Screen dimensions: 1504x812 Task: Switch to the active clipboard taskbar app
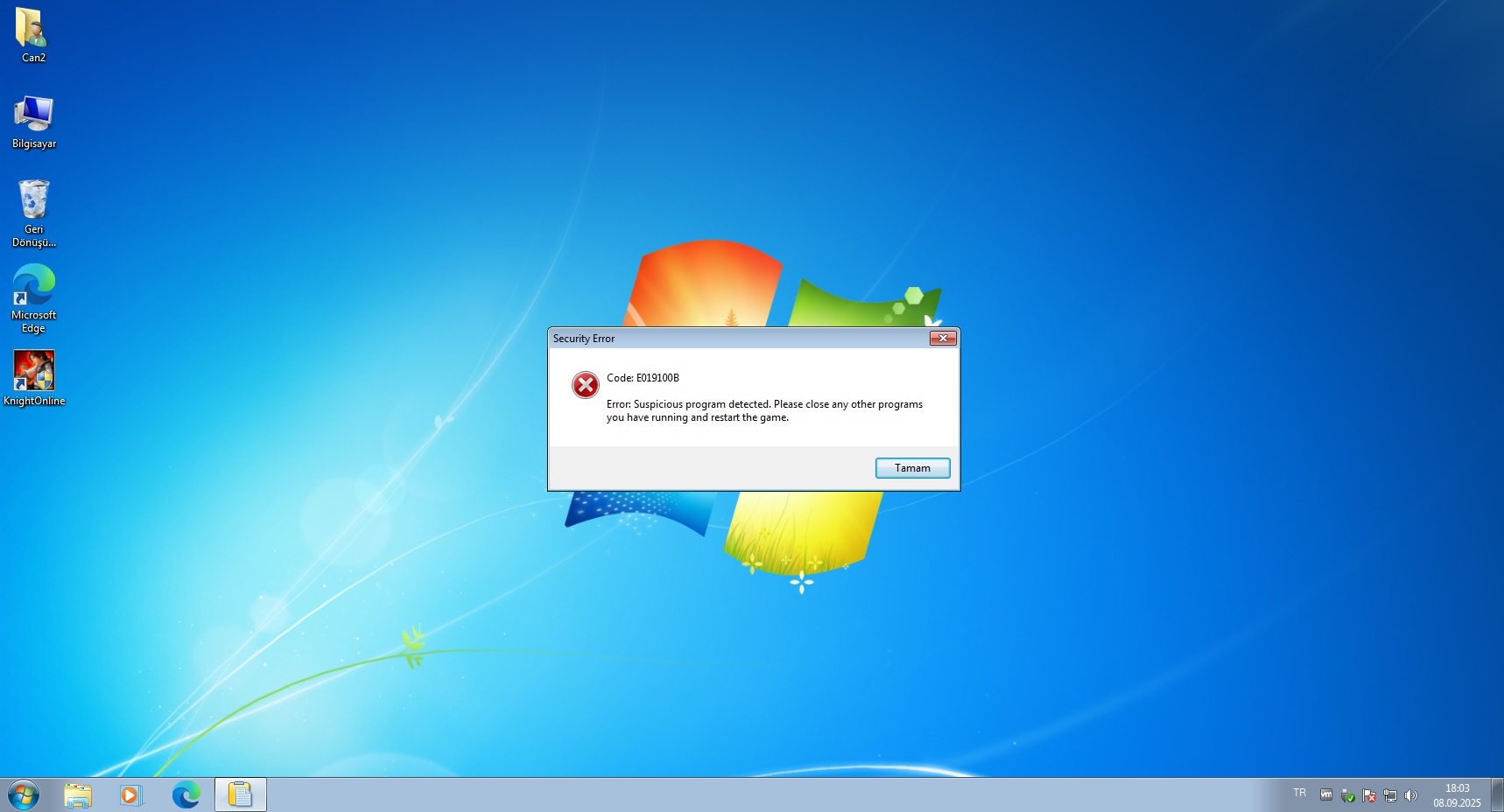click(x=240, y=795)
